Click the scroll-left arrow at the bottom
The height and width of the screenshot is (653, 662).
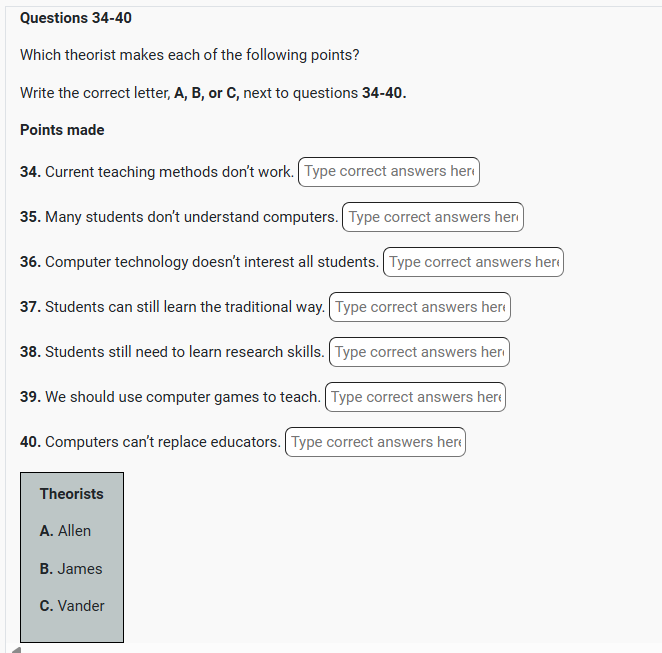(x=15, y=648)
